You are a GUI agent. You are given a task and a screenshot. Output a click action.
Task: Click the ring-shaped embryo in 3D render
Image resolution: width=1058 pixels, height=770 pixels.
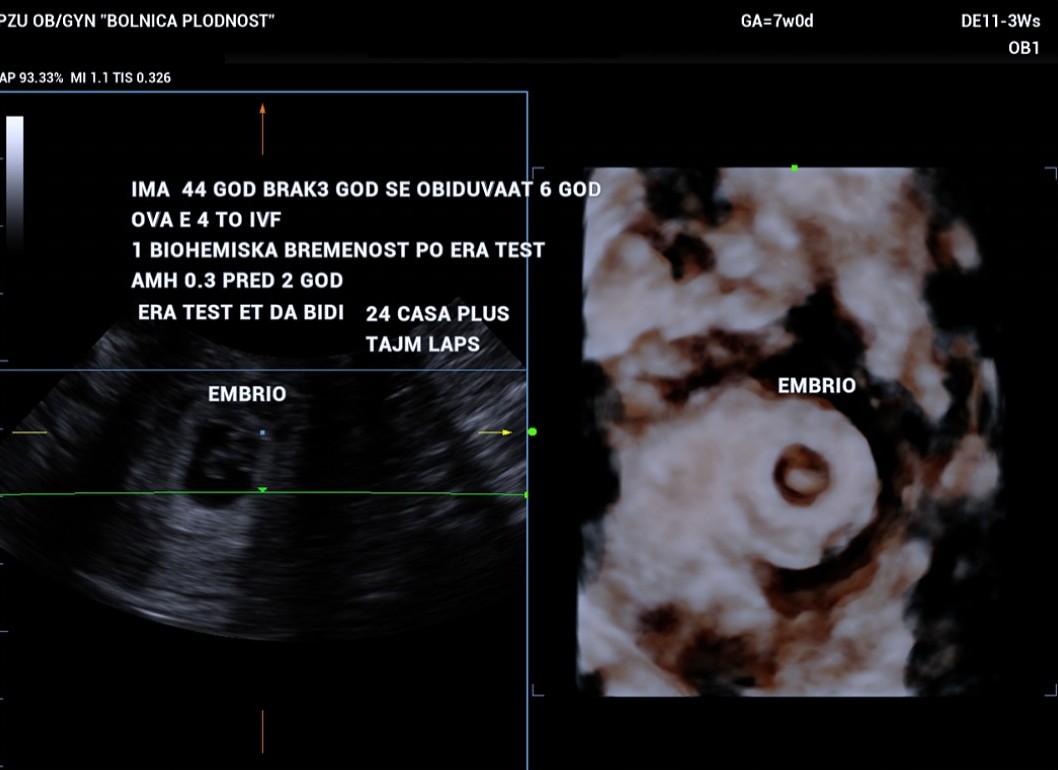click(802, 475)
